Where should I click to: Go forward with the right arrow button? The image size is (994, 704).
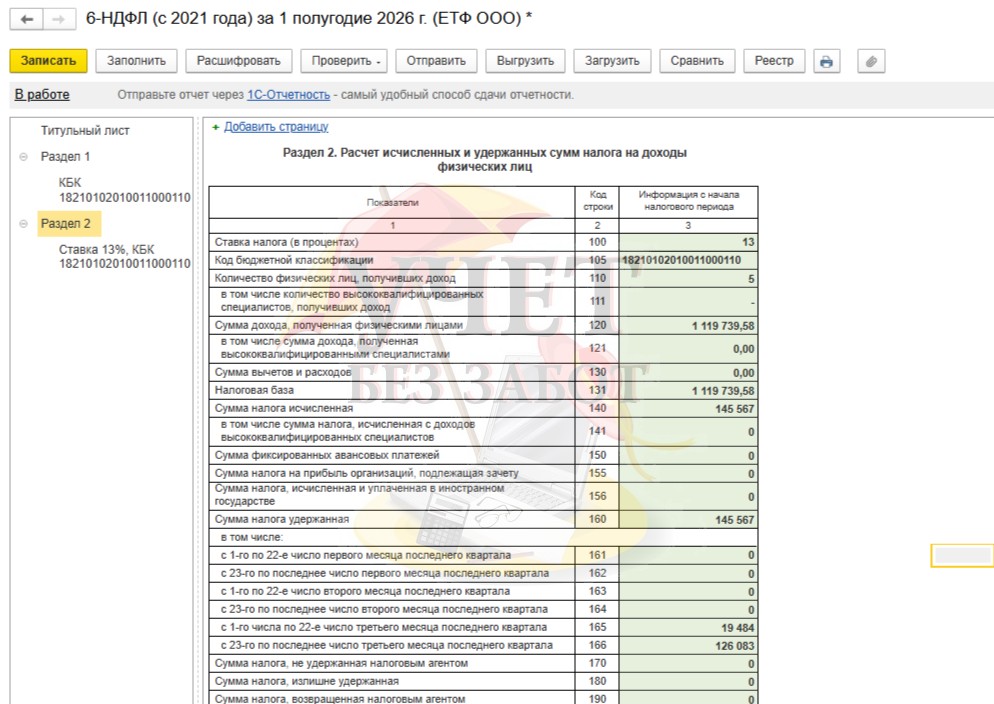pos(59,20)
